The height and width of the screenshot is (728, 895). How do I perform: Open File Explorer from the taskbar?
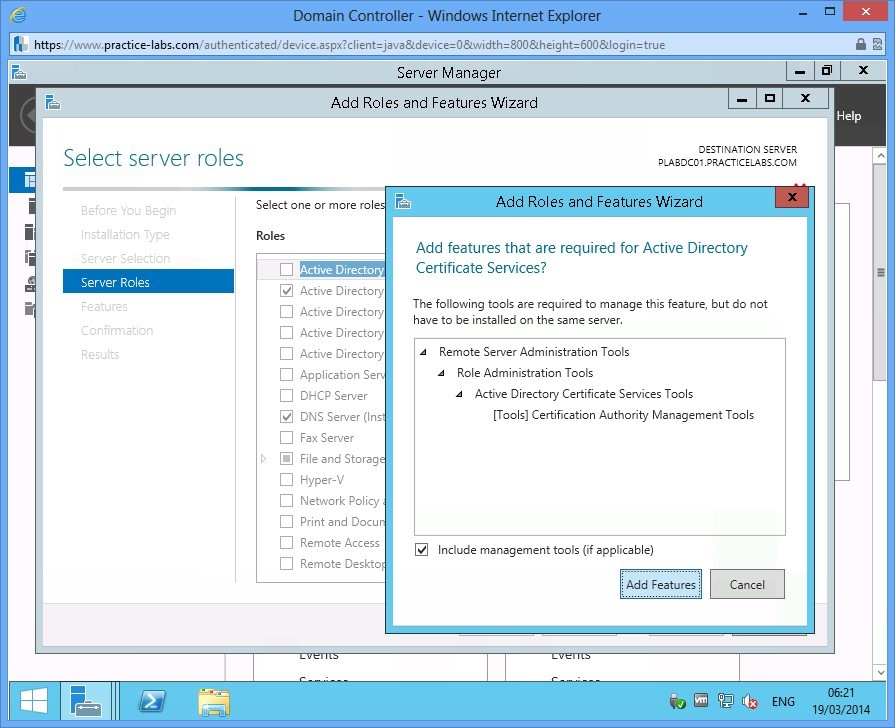click(213, 704)
